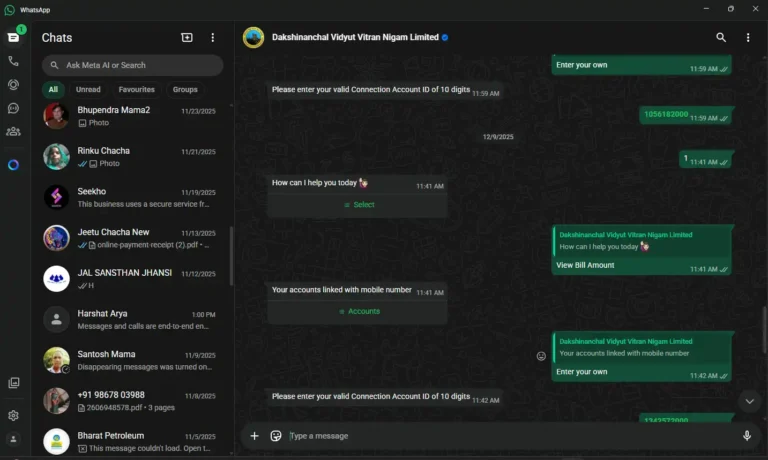The width and height of the screenshot is (768, 460).
Task: Open the +91 98678 03988 chat
Action: point(131,401)
